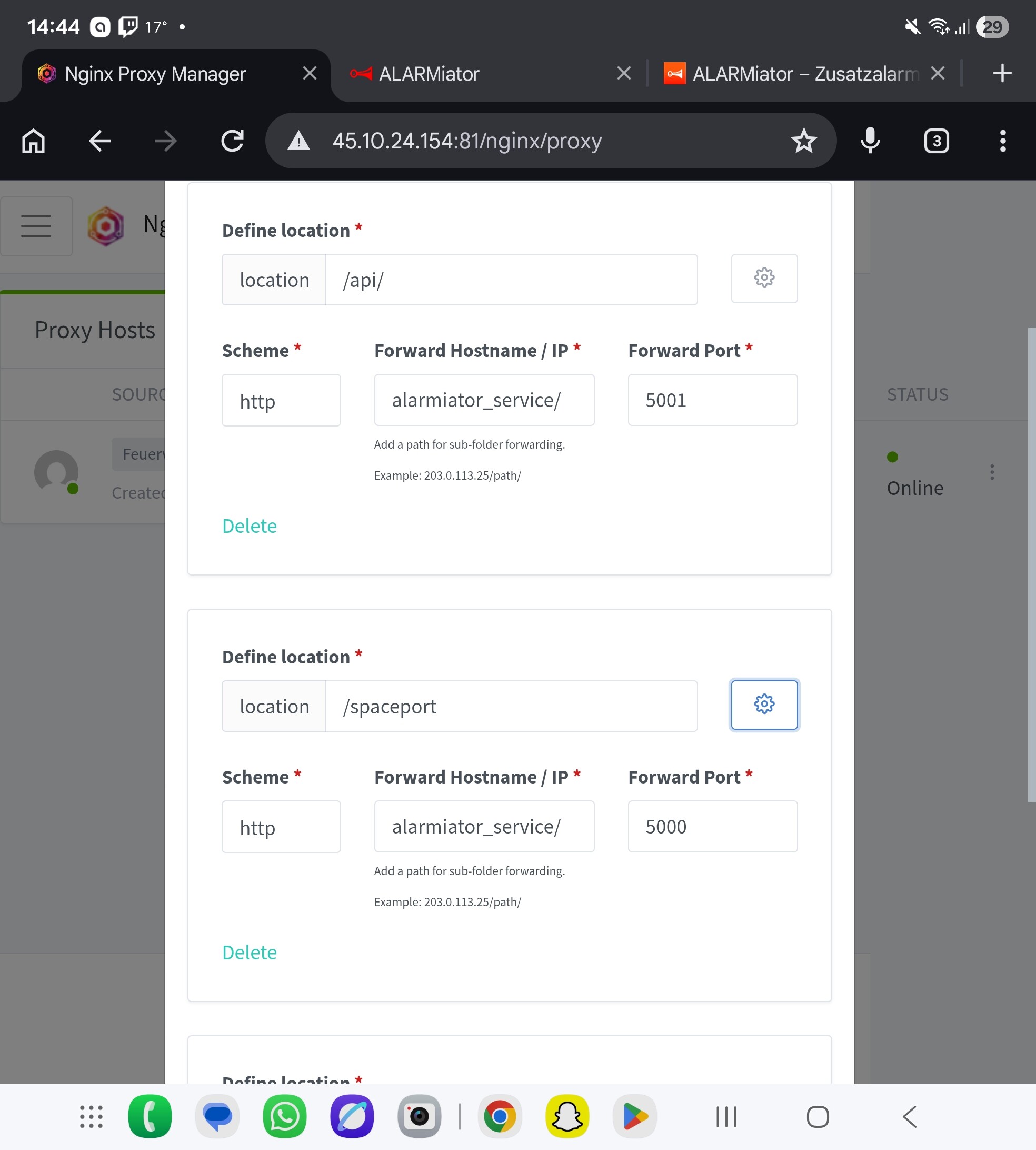
Task: Open Chrome three-dot overflow menu
Action: [1002, 141]
